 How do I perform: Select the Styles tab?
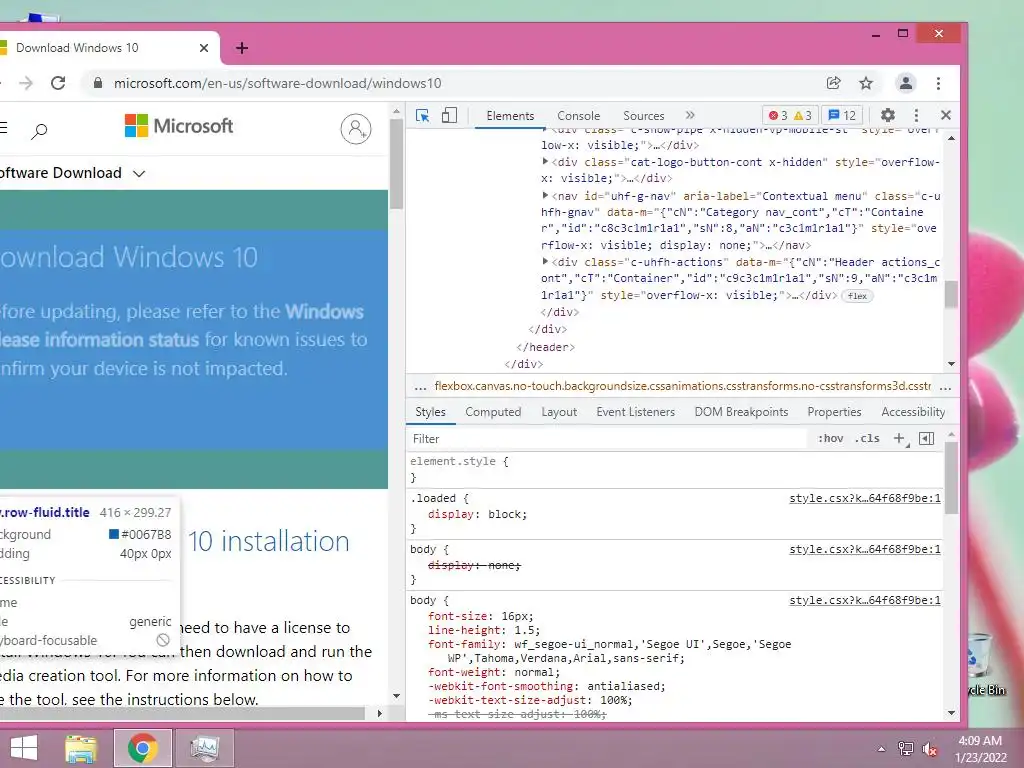click(x=430, y=412)
